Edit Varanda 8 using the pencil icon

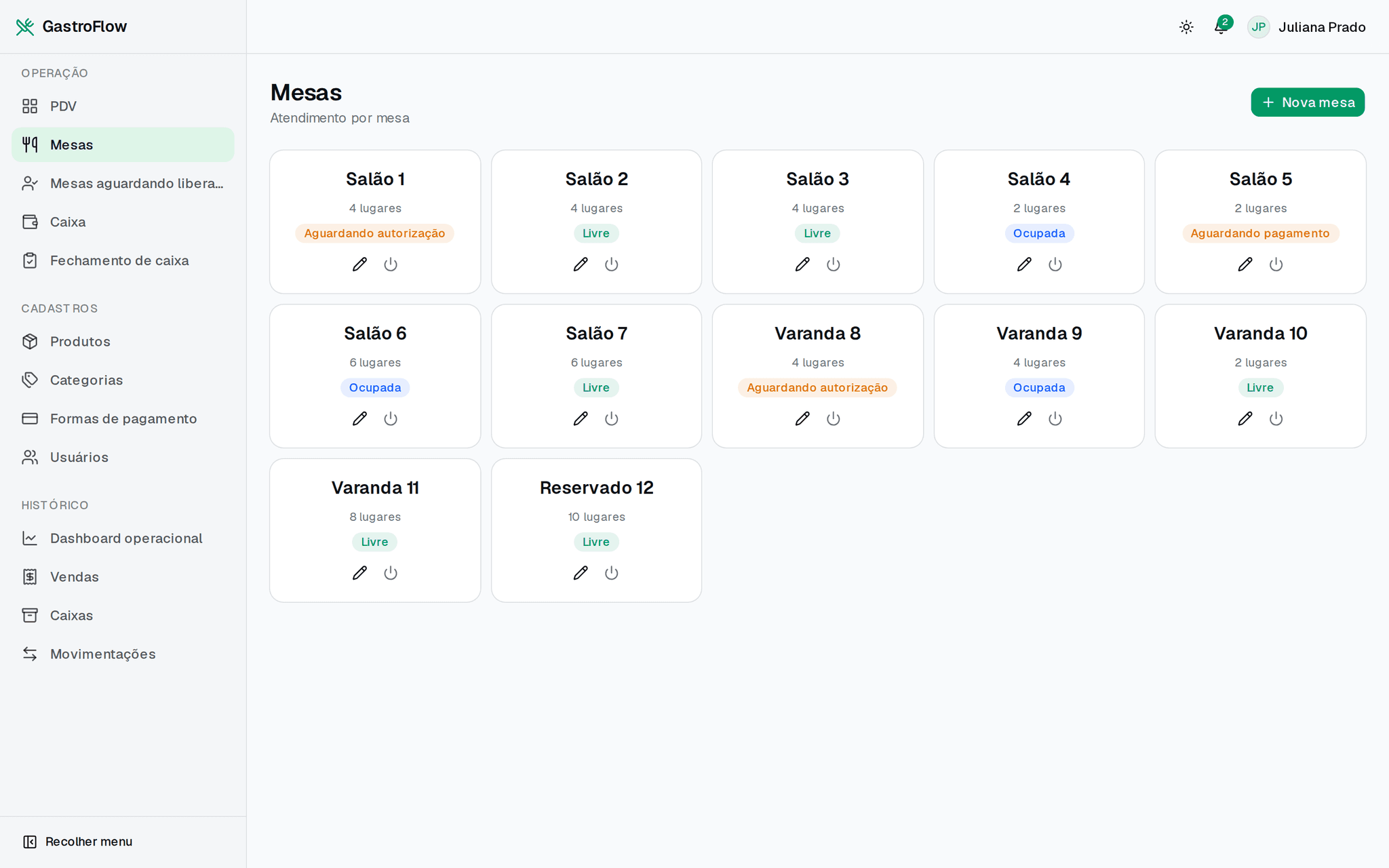pos(802,418)
